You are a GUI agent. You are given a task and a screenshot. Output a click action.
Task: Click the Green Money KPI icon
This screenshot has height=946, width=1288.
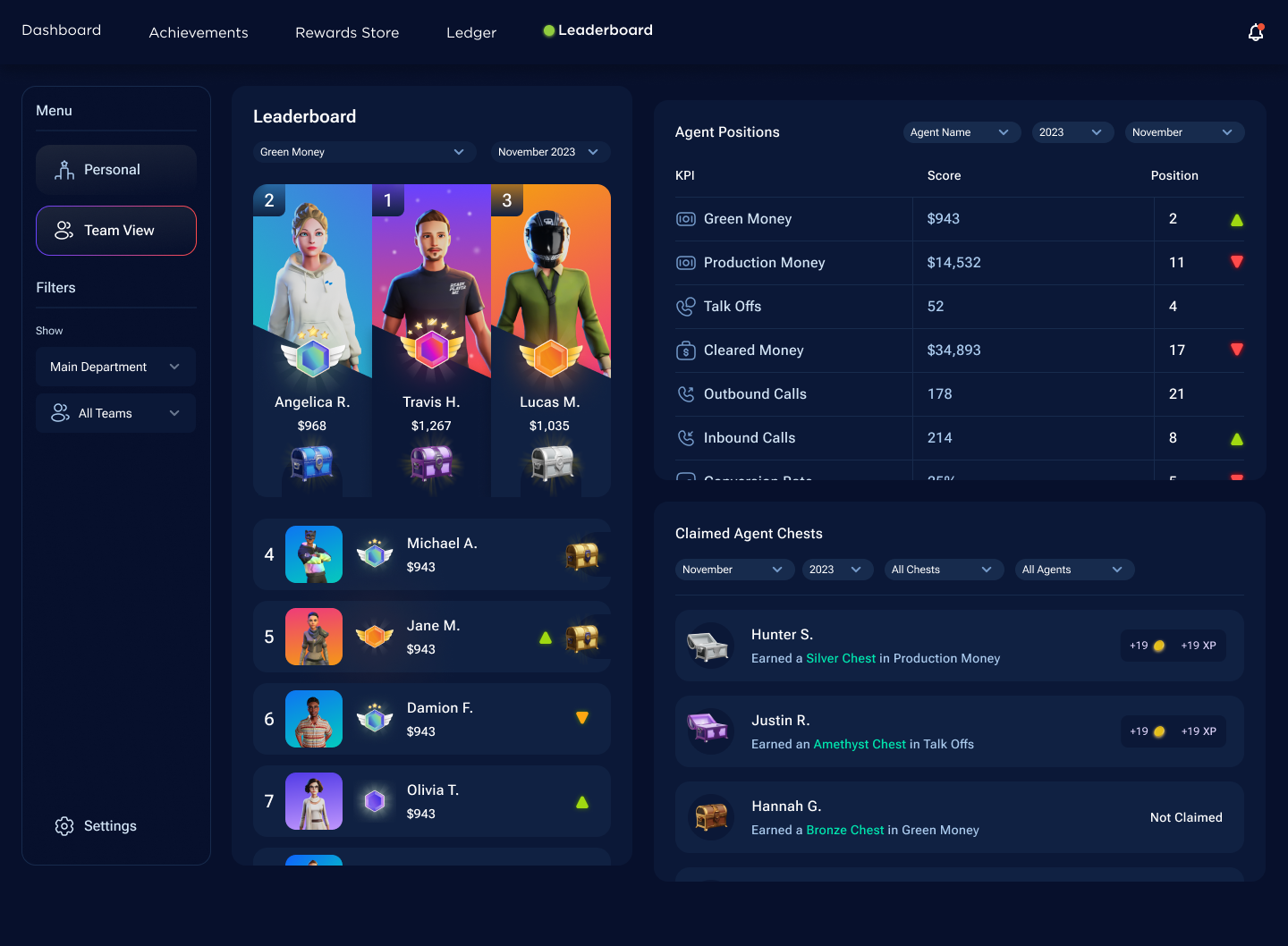pos(686,219)
